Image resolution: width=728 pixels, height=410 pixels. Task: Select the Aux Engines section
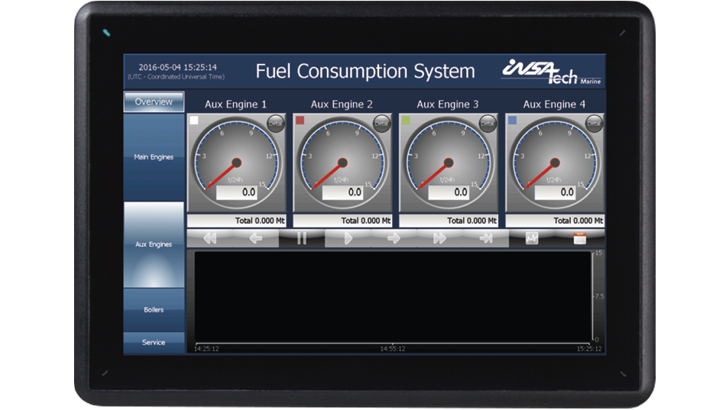click(x=154, y=244)
